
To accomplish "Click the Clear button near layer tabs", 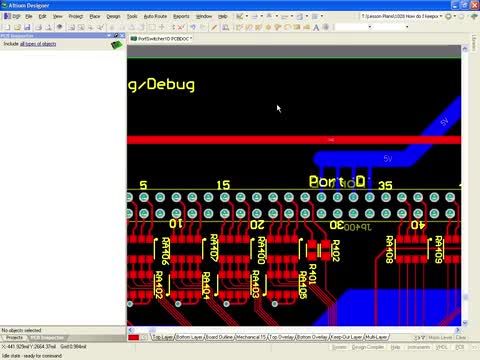I will 460,337.
